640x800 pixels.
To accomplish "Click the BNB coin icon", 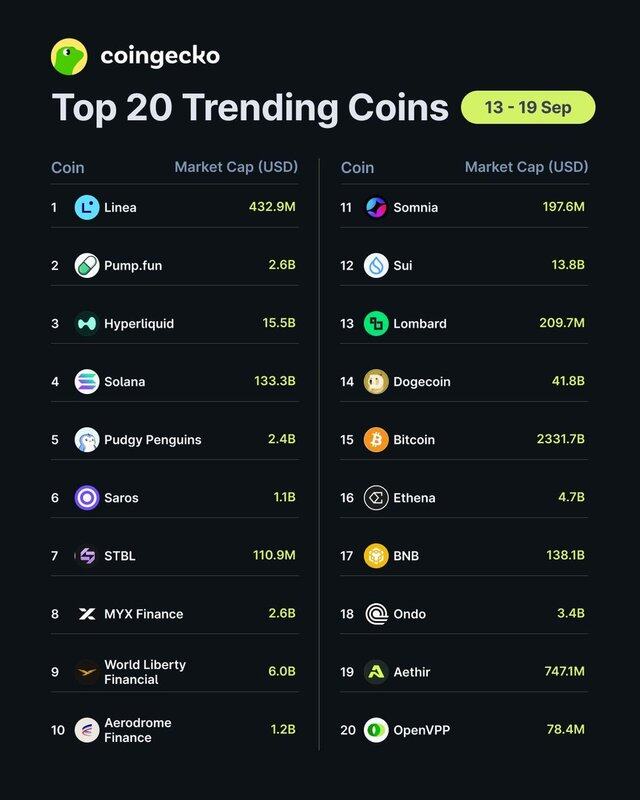I will 376,556.
